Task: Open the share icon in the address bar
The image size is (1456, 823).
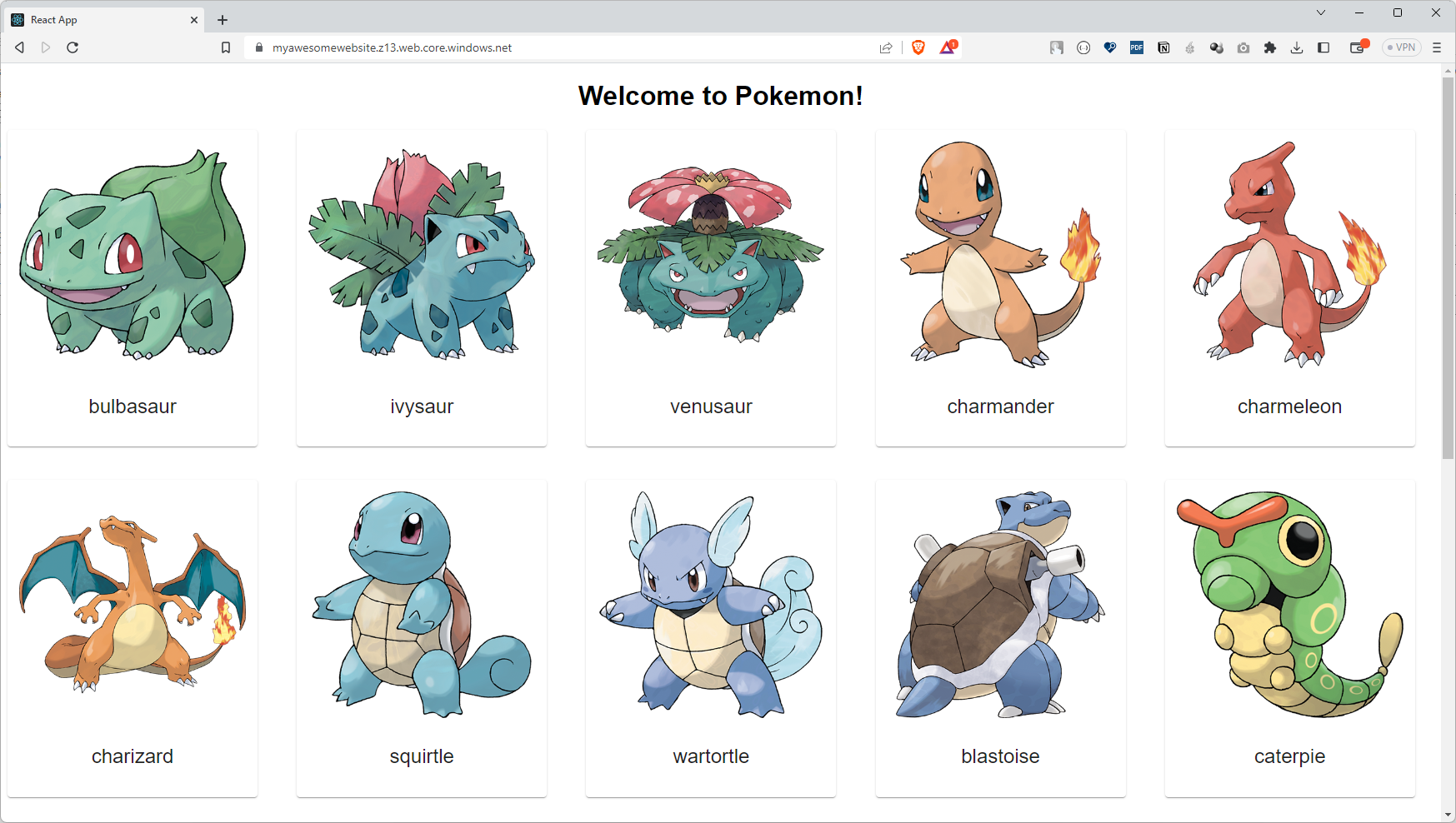Action: point(886,47)
